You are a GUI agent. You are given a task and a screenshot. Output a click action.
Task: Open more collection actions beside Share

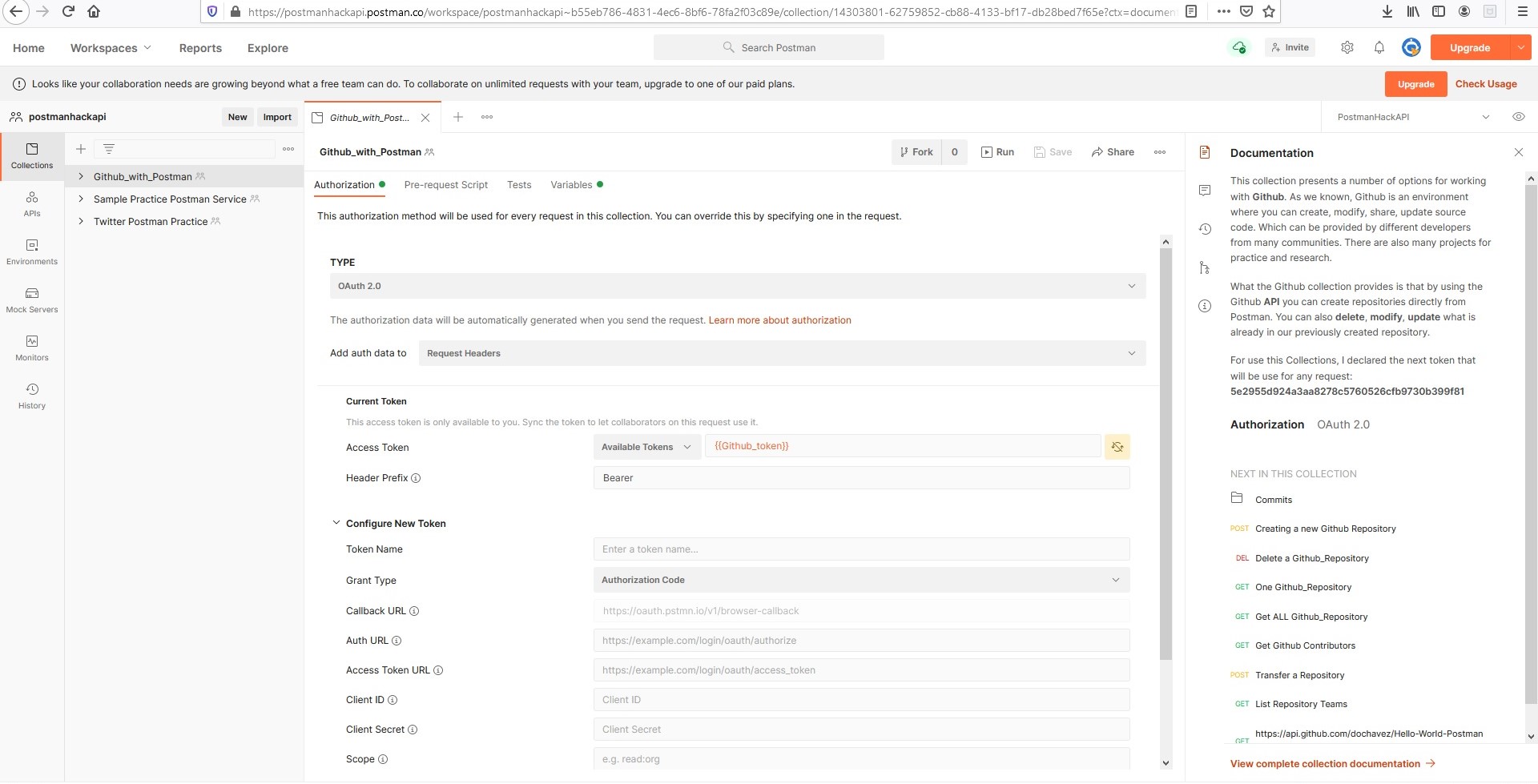[x=1160, y=152]
